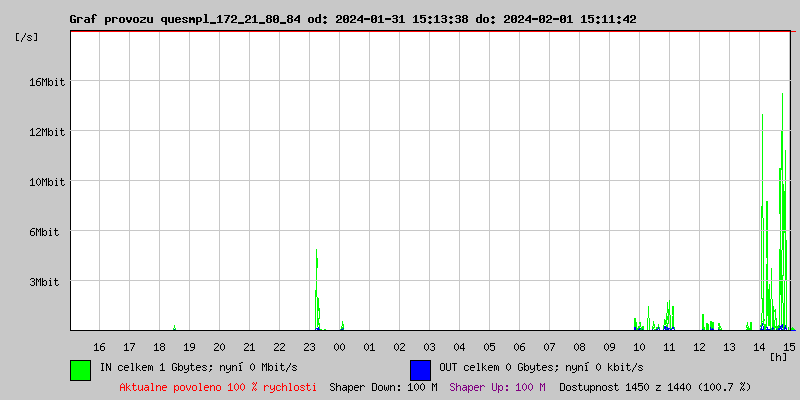Click the 'Shaper Down: 100 M' text
Viewport: 800px width, 400px height.
coord(383,386)
